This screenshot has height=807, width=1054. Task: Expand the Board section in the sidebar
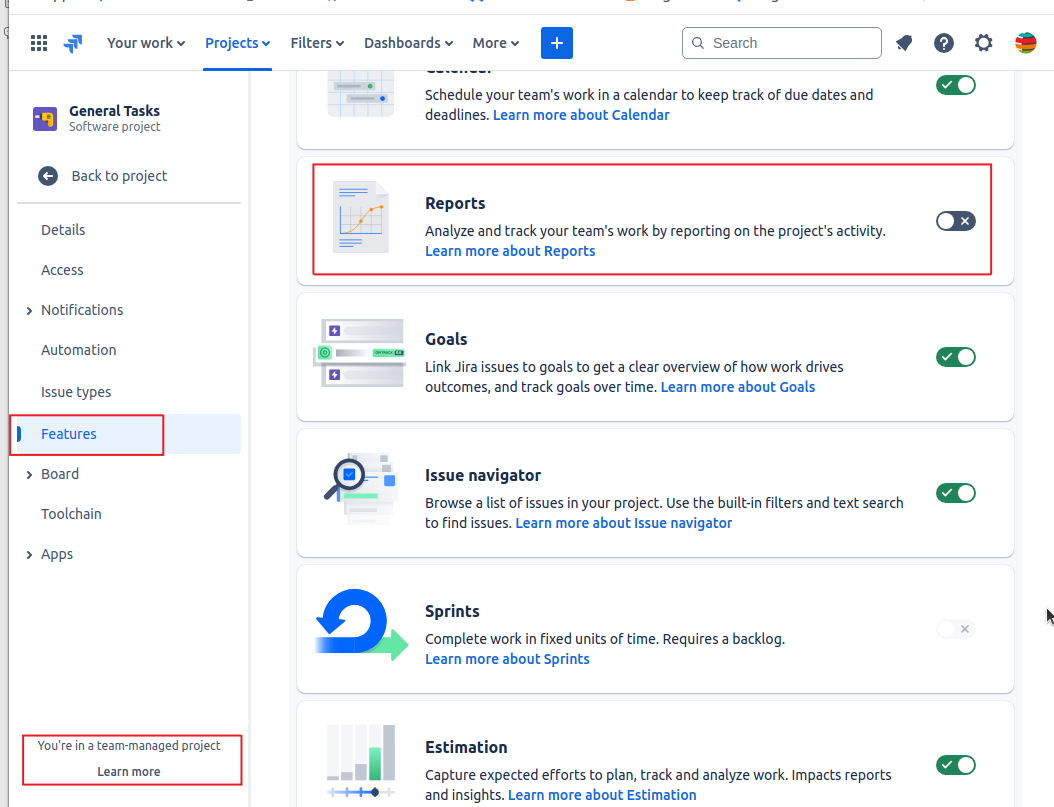(x=29, y=474)
